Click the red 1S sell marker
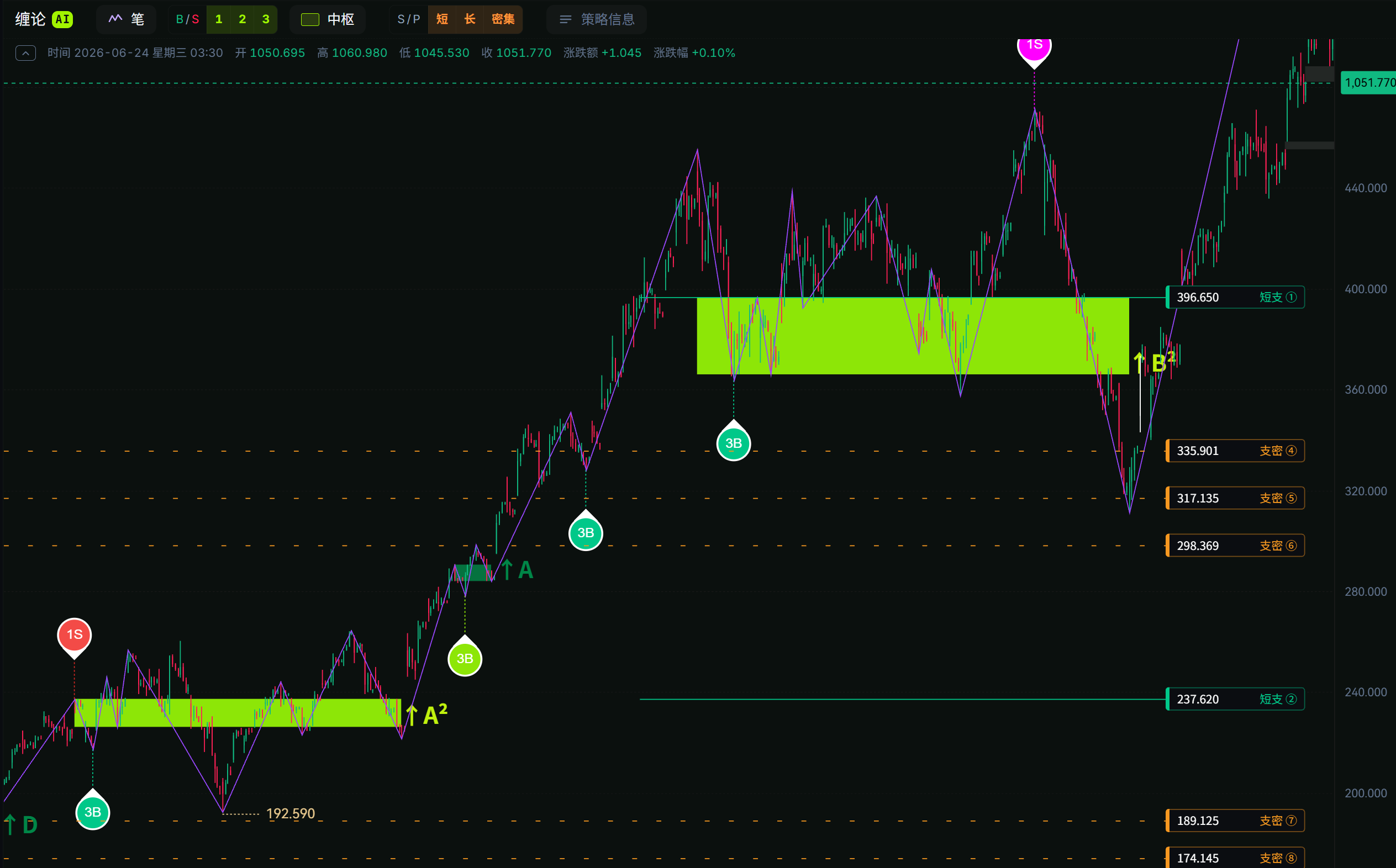Viewport: 1396px width, 868px height. [x=75, y=636]
